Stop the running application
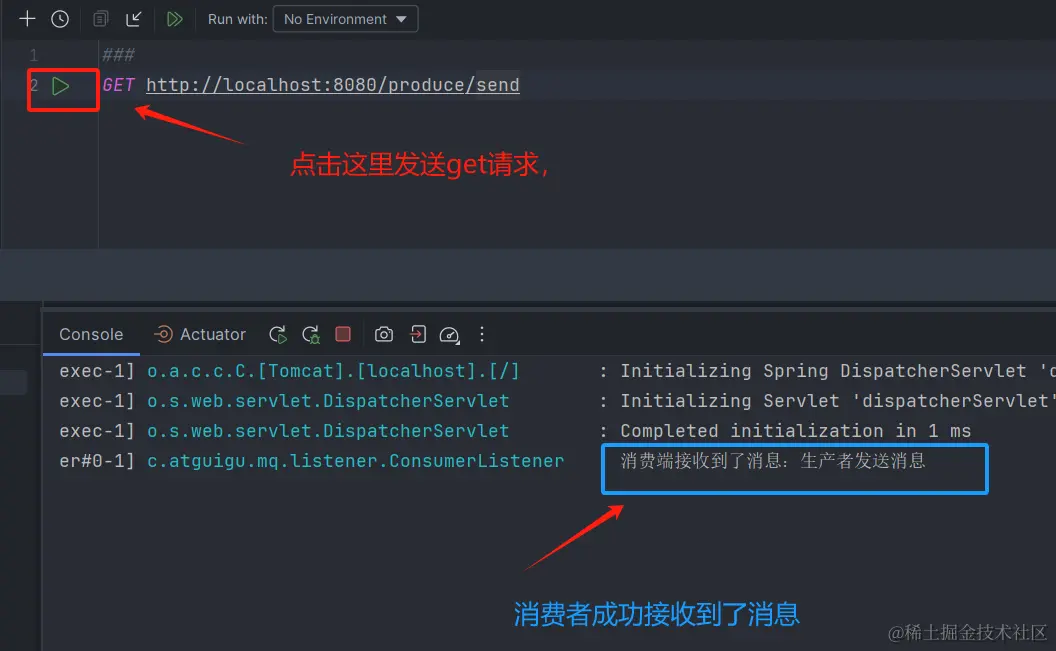Viewport: 1056px width, 651px height. [x=343, y=334]
